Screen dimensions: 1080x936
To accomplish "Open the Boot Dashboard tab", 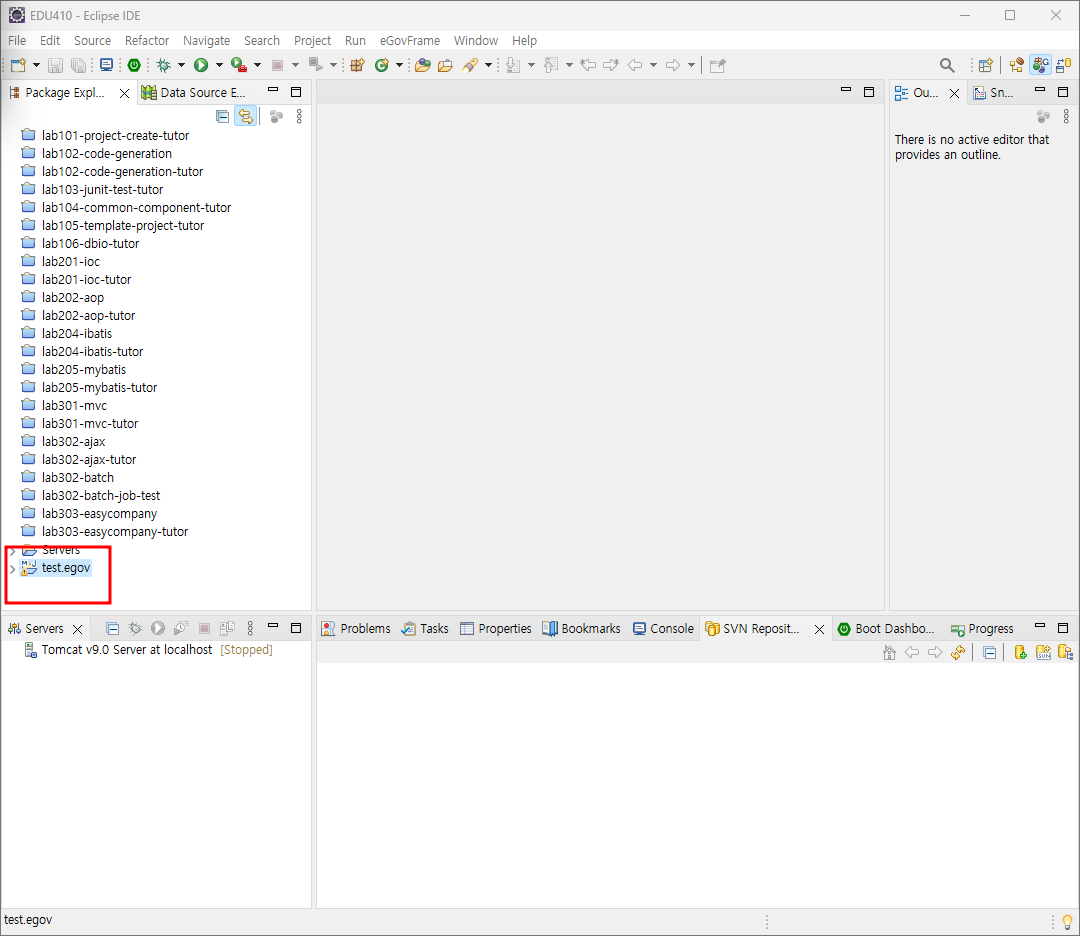I will coord(886,629).
